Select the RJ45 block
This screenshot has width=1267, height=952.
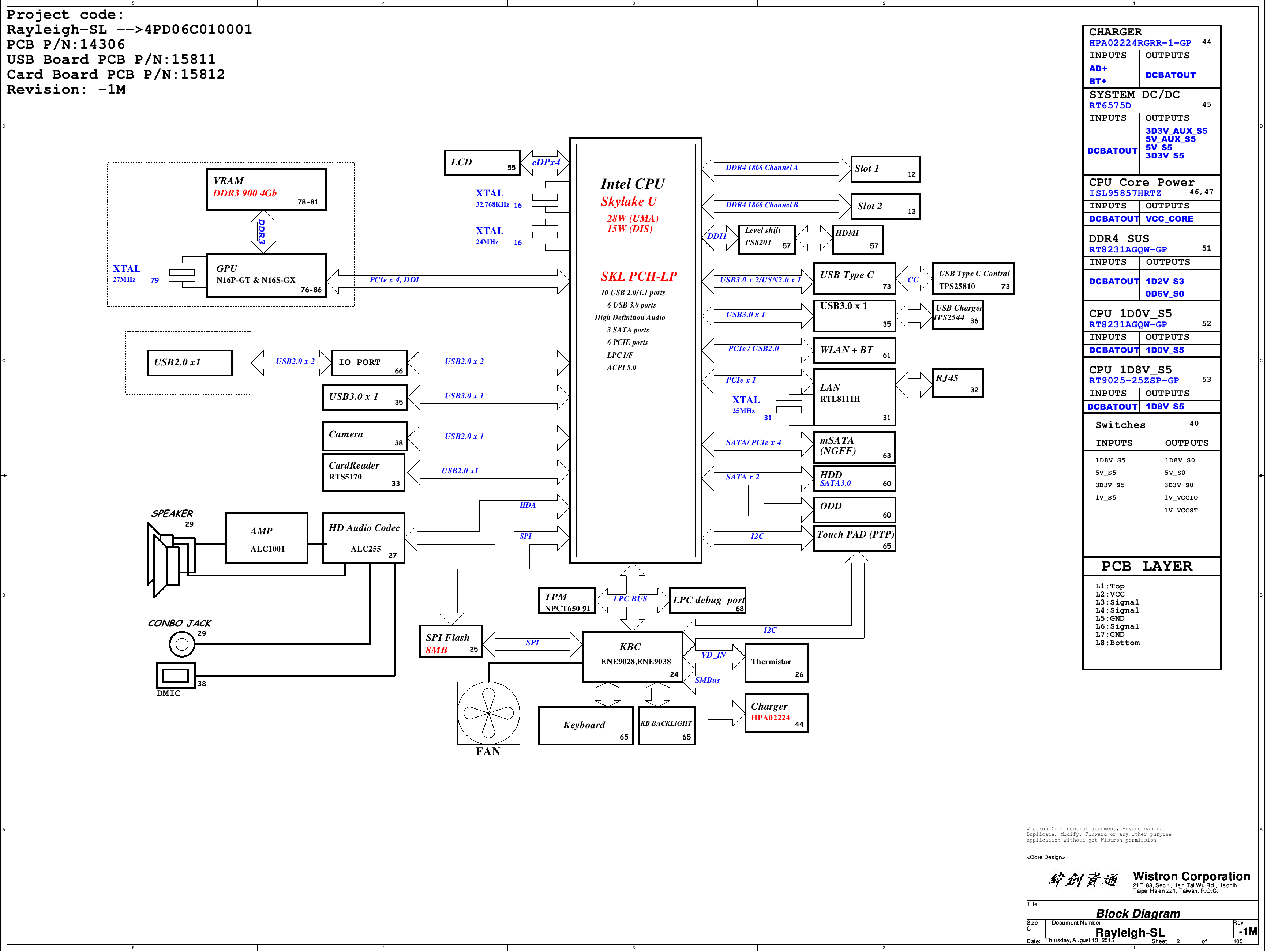pos(958,383)
